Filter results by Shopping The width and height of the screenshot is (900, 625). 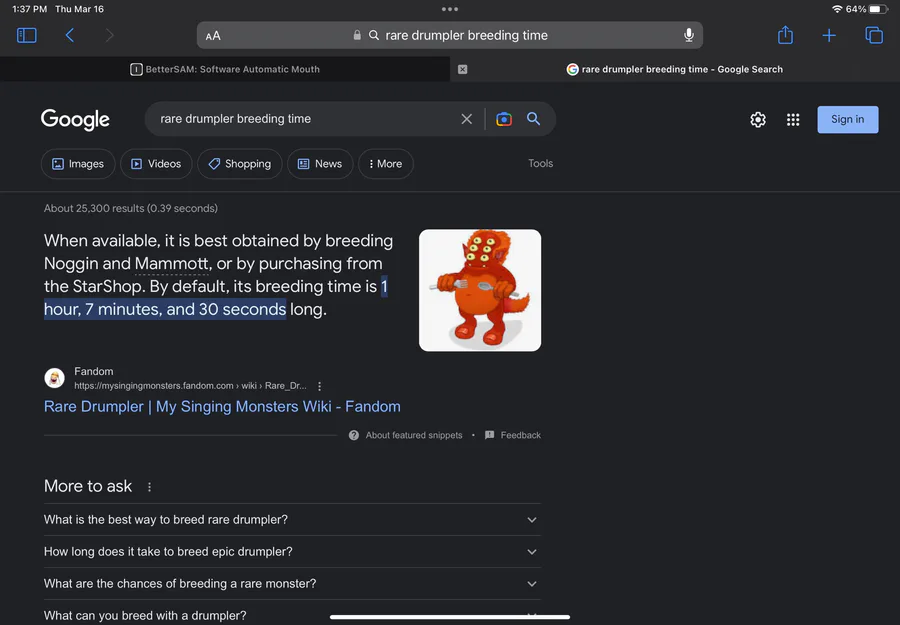[x=240, y=164]
